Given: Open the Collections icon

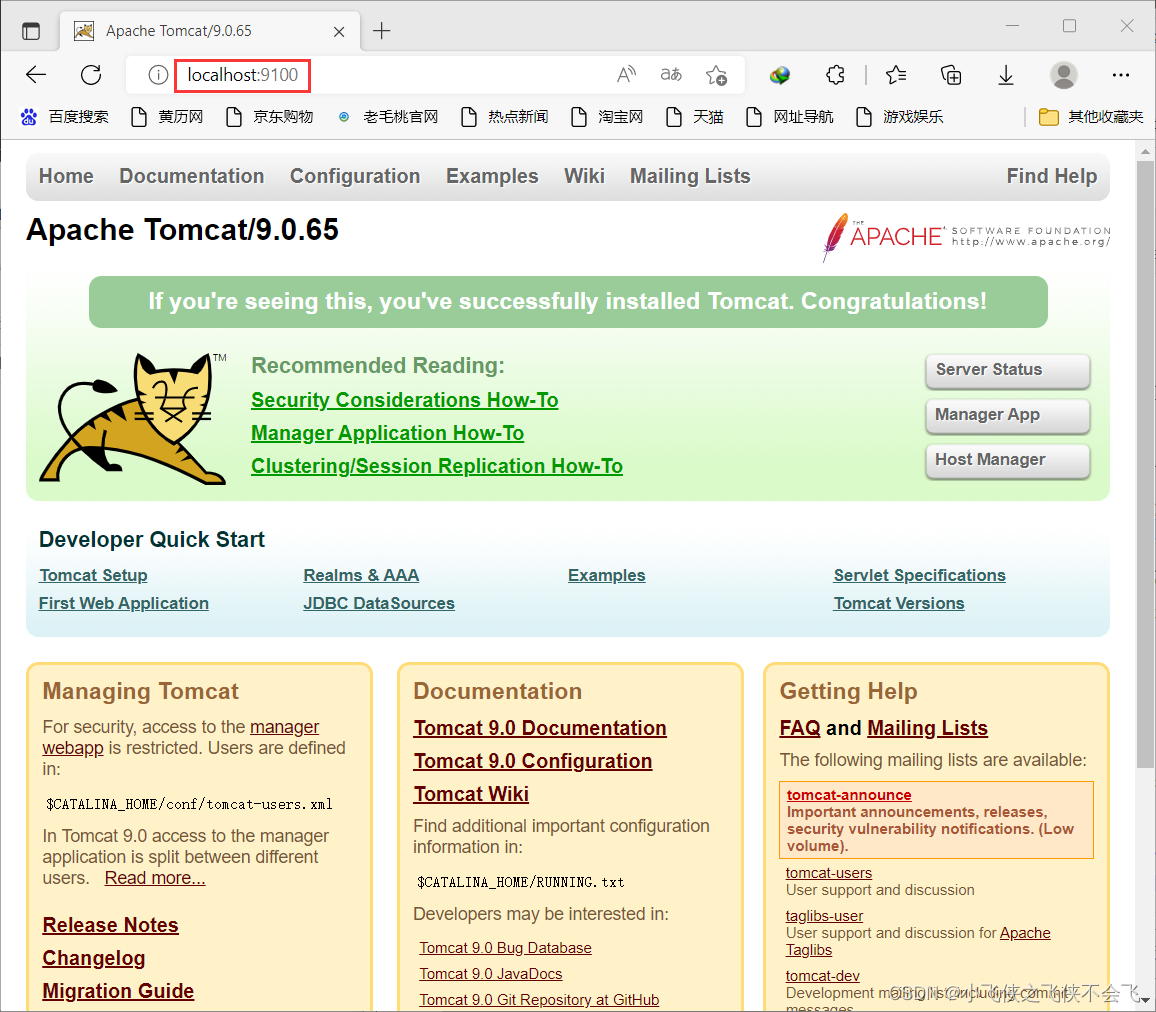Looking at the screenshot, I should pyautogui.click(x=951, y=74).
